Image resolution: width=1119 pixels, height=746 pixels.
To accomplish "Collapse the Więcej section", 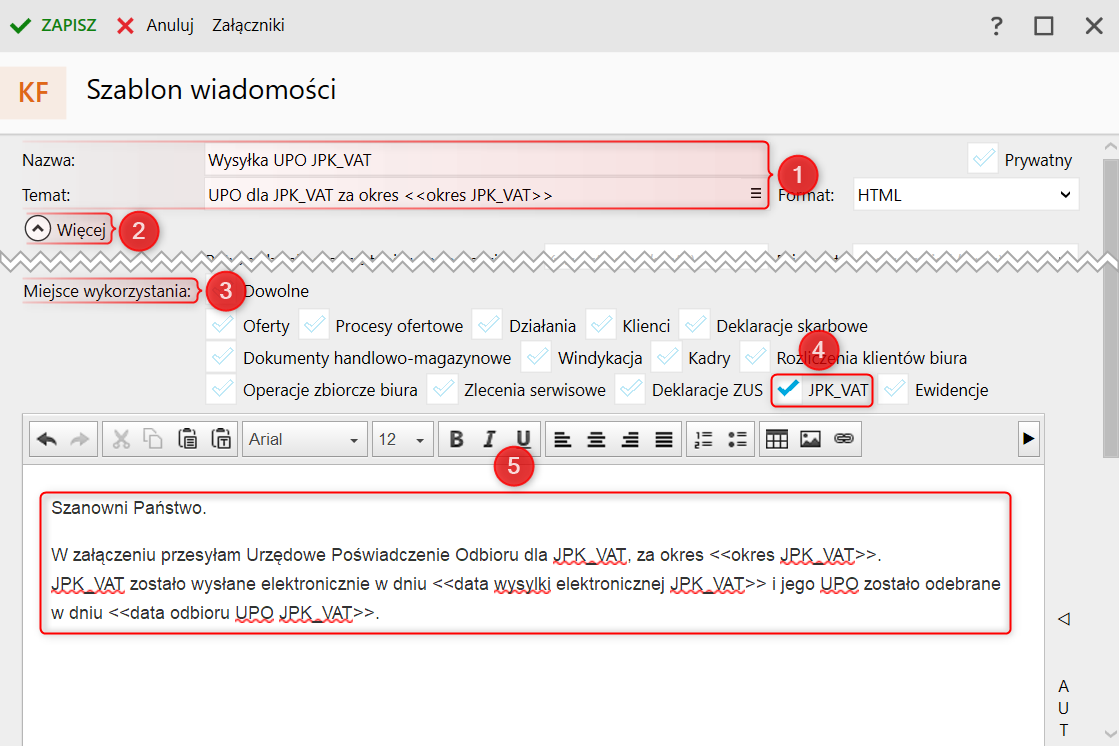I will pos(66,229).
